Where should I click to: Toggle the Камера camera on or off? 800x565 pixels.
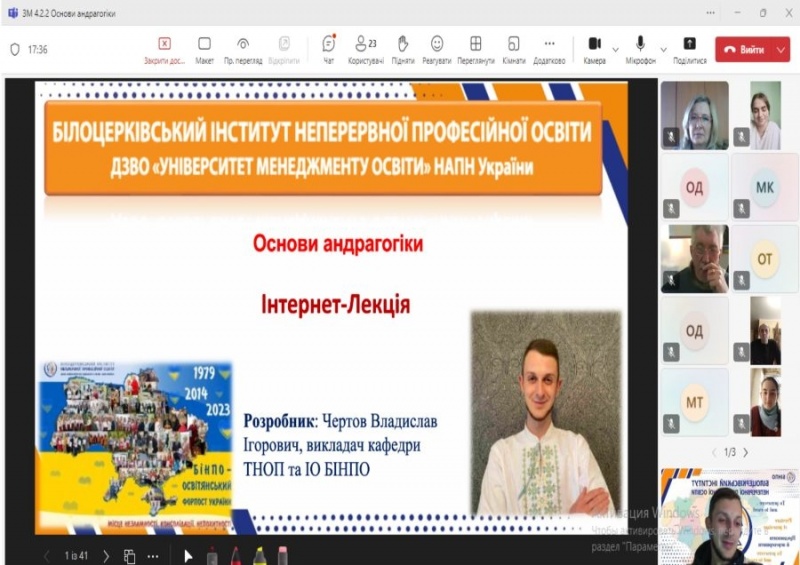click(594, 44)
